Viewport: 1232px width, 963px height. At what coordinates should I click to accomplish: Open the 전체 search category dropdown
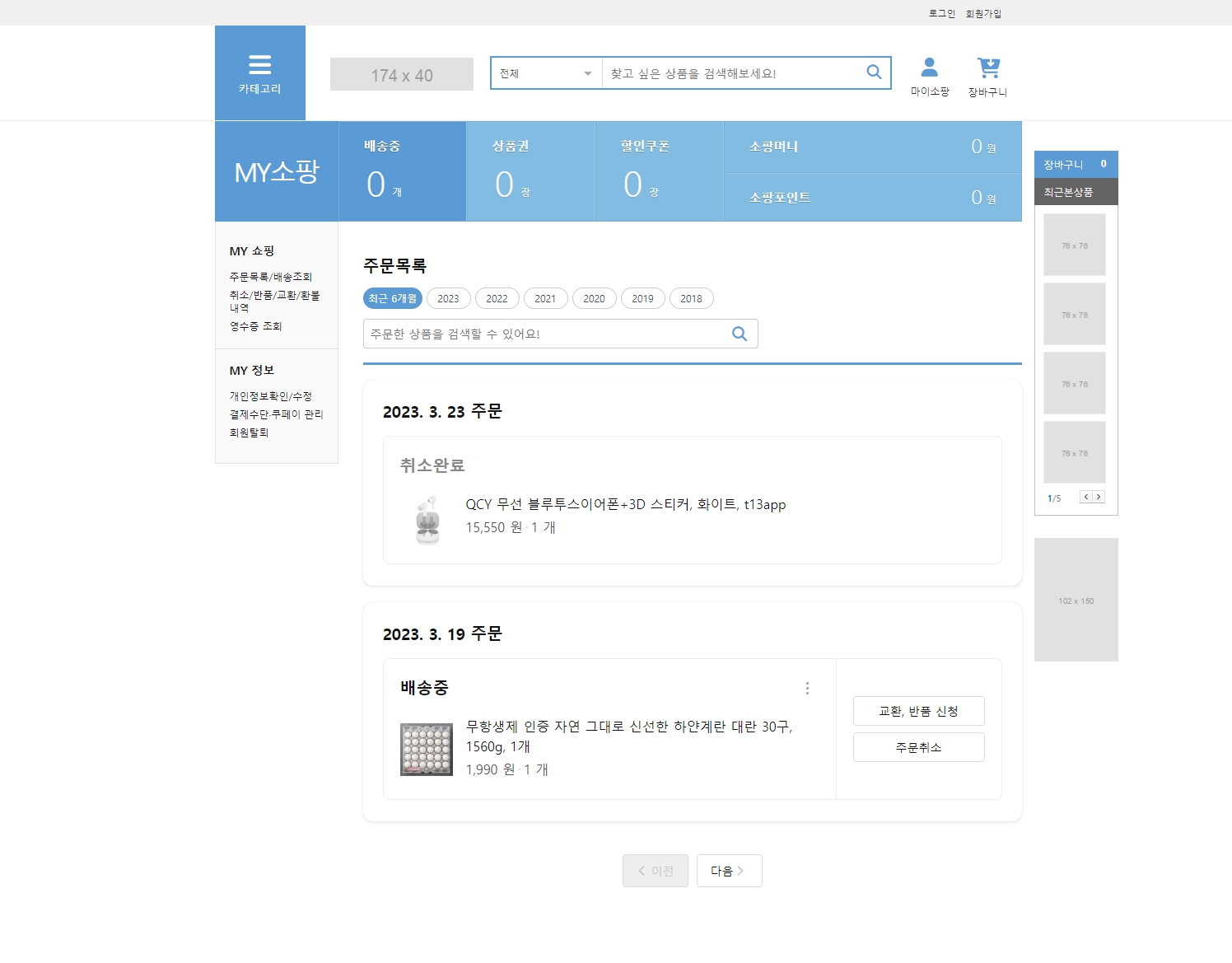[x=547, y=73]
